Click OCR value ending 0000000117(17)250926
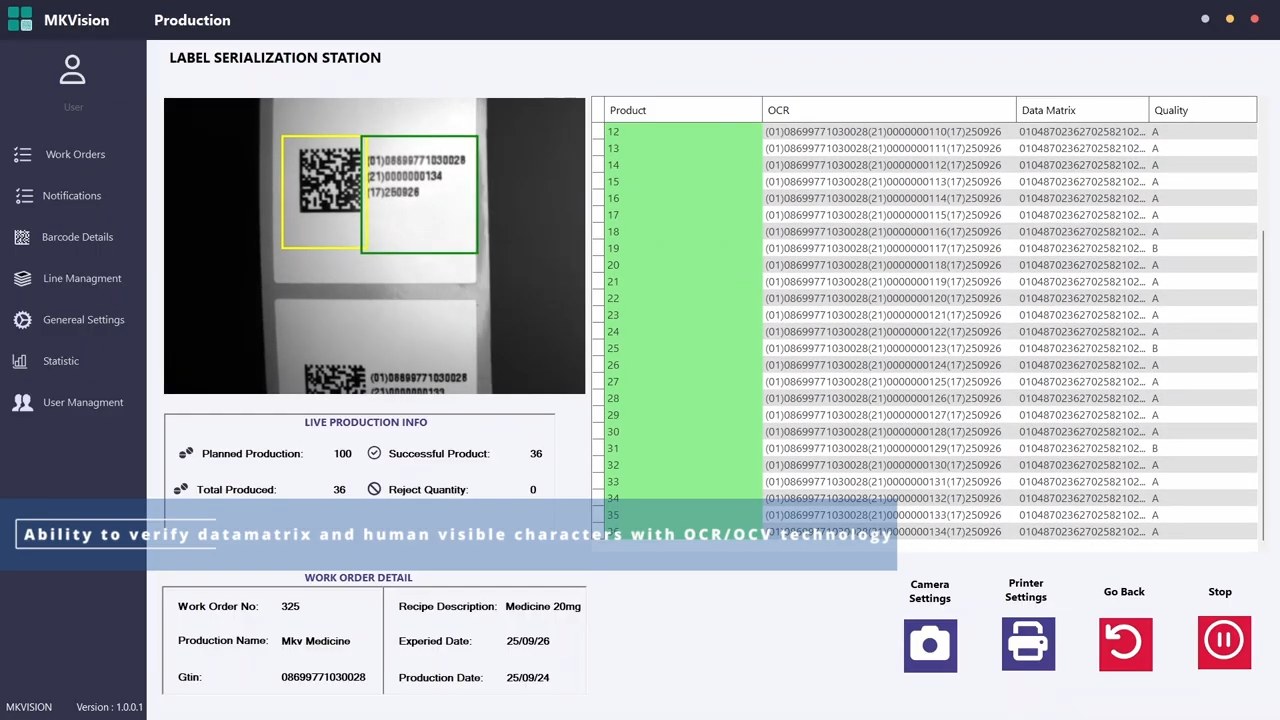Viewport: 1280px width, 720px height. (883, 248)
